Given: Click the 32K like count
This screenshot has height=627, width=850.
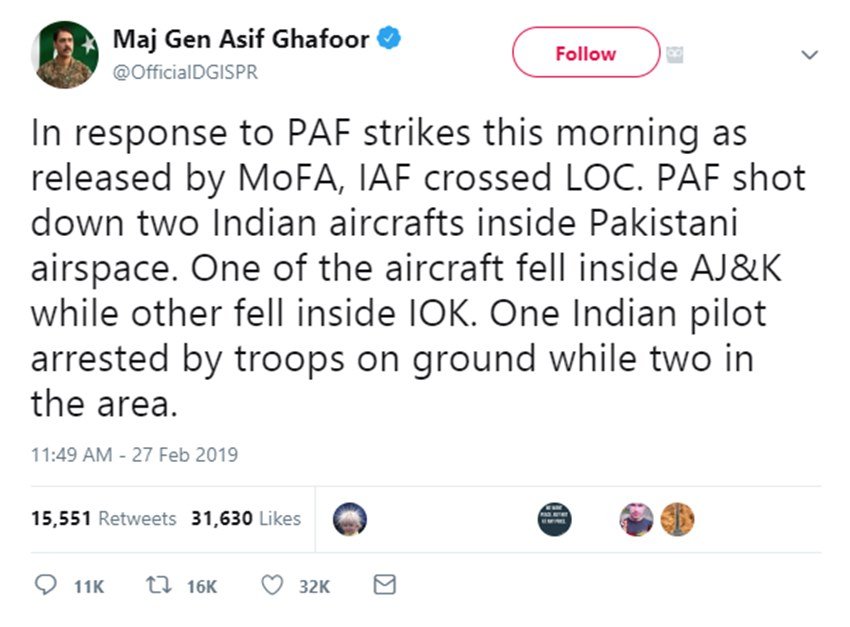Looking at the screenshot, I should (314, 586).
